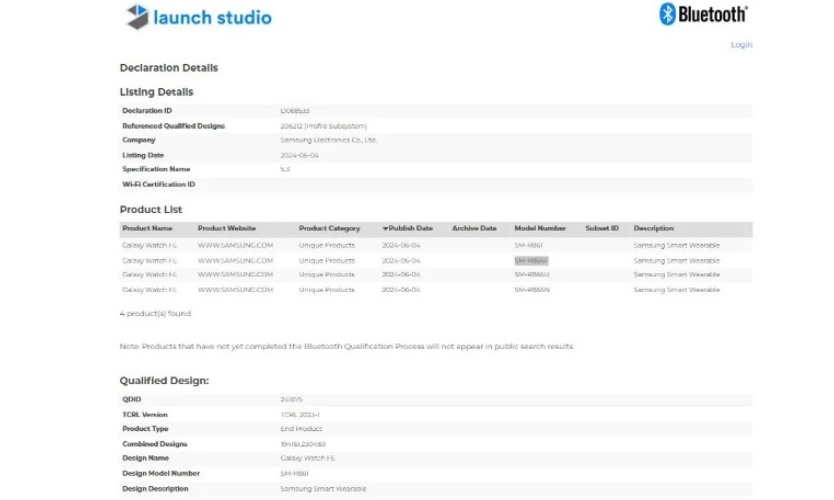
Task: Sort table by Product Category header
Action: tap(329, 228)
